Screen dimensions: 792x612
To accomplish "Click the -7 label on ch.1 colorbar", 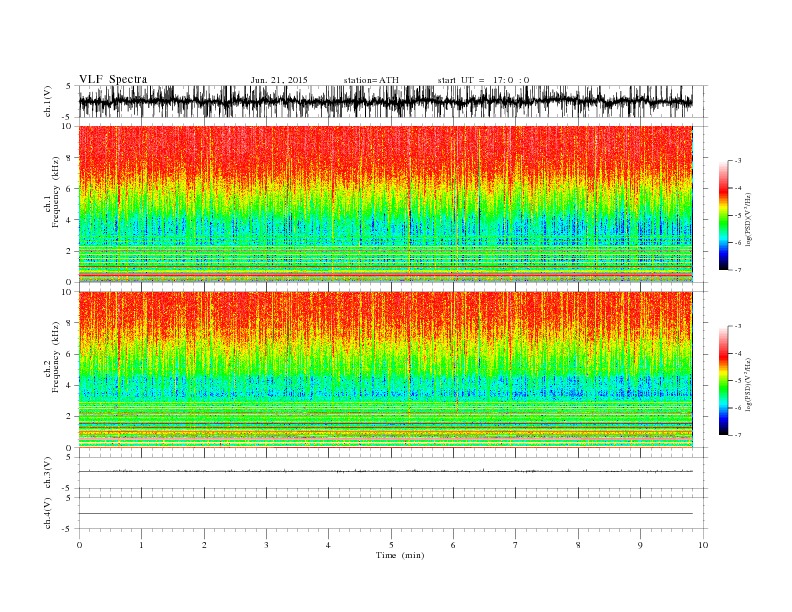I will coord(738,270).
